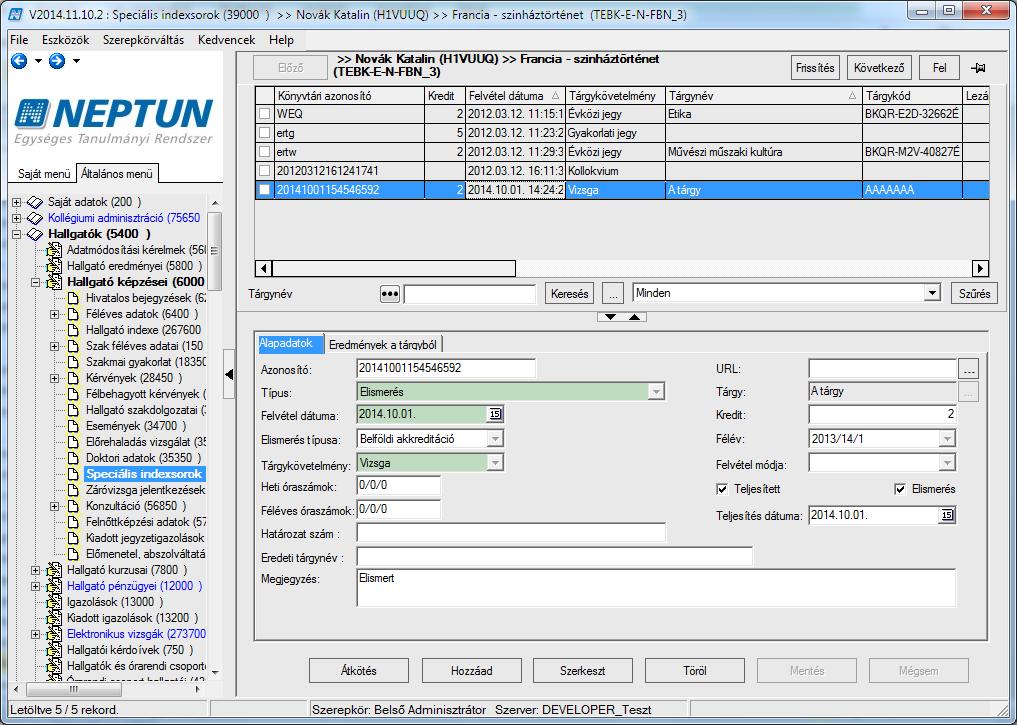The height and width of the screenshot is (725, 1017).
Task: Click the Szűrés button
Action: coord(974,293)
